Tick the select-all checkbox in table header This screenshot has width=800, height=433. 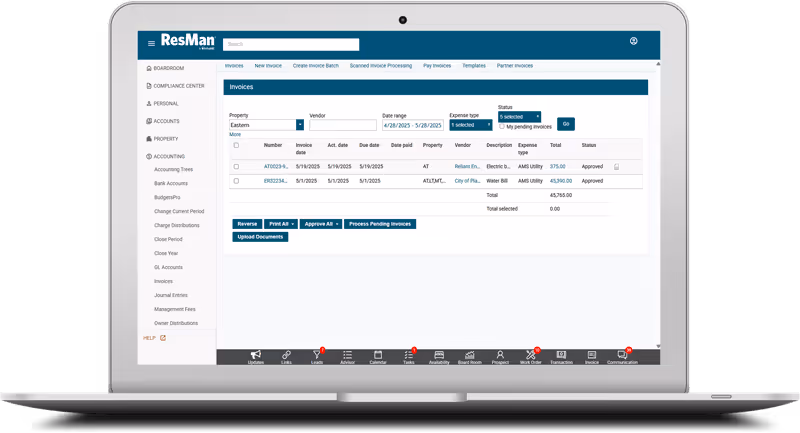click(x=236, y=145)
